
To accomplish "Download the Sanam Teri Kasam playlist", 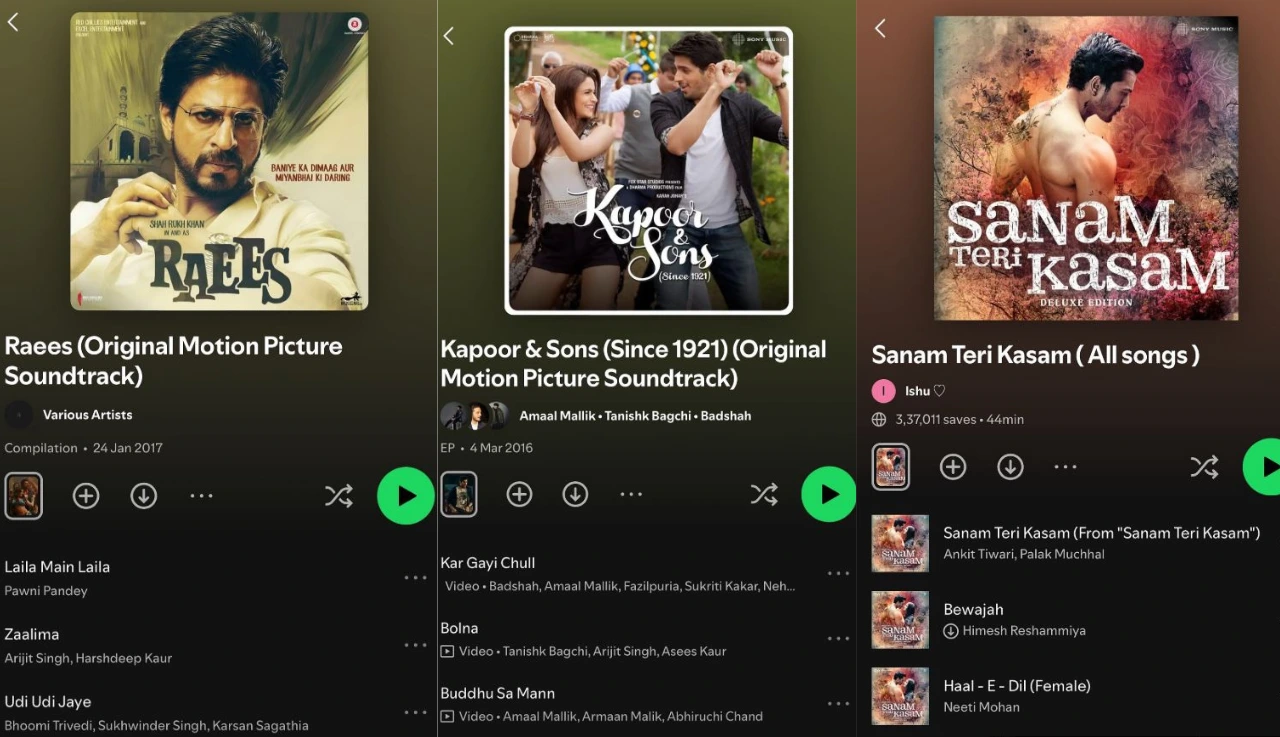I will pyautogui.click(x=1010, y=467).
